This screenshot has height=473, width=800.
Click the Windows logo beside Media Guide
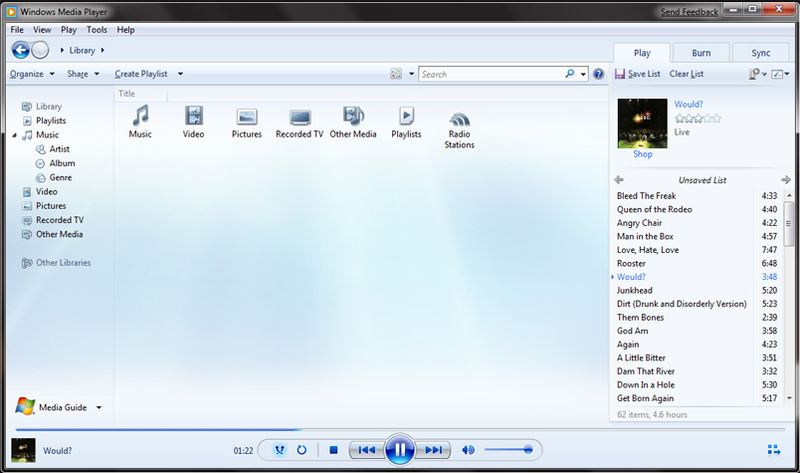[25, 406]
